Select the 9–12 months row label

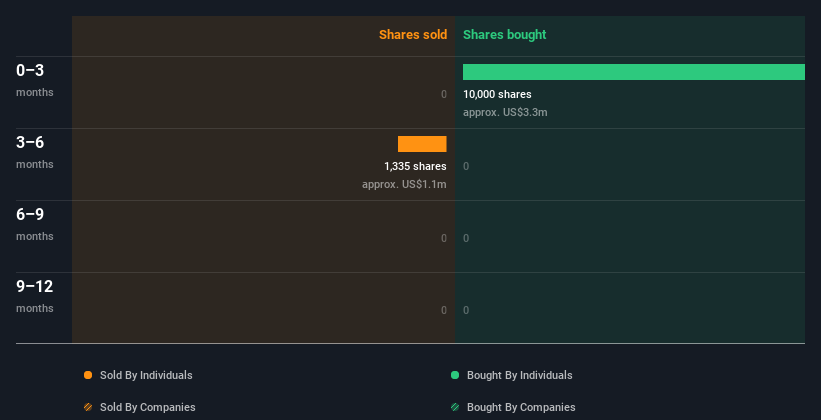pyautogui.click(x=35, y=296)
